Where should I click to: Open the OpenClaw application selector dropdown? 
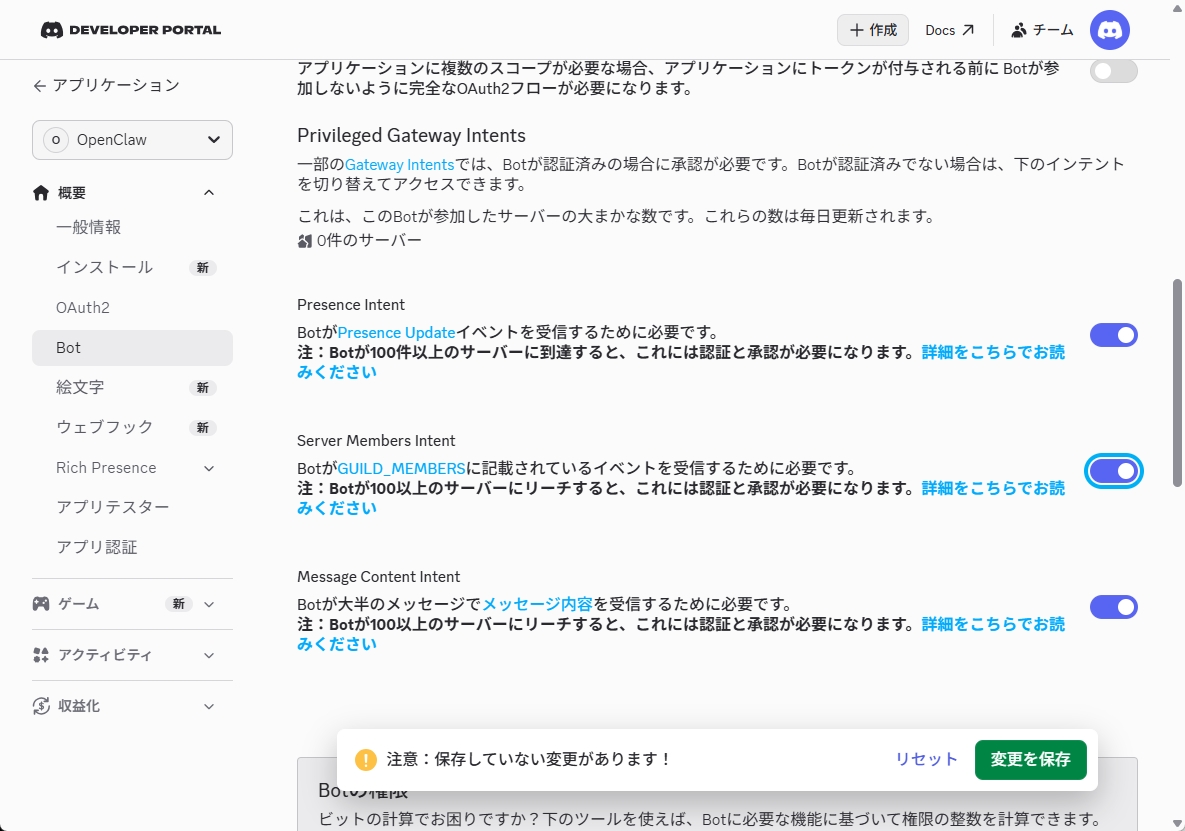[131, 140]
